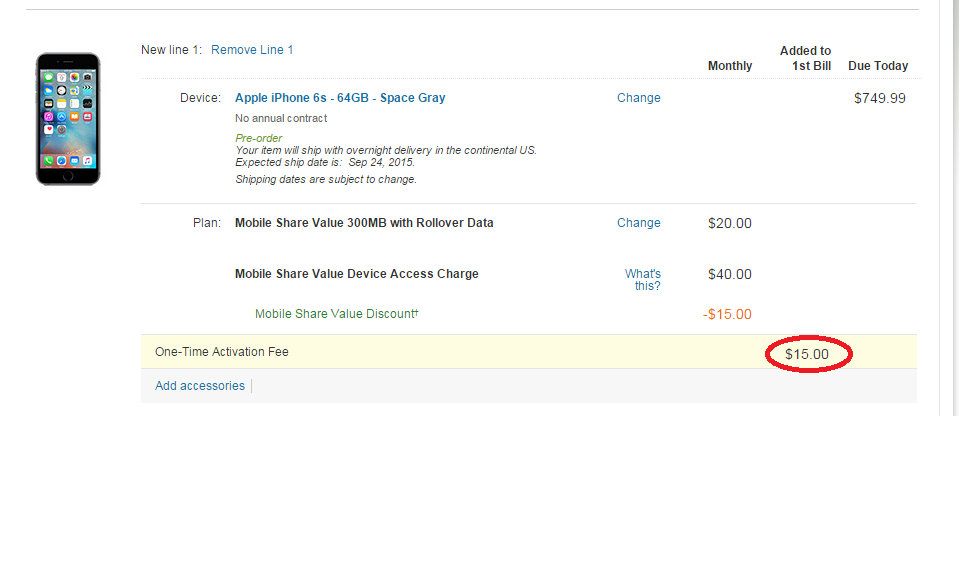Open the What's this? help link

643,280
